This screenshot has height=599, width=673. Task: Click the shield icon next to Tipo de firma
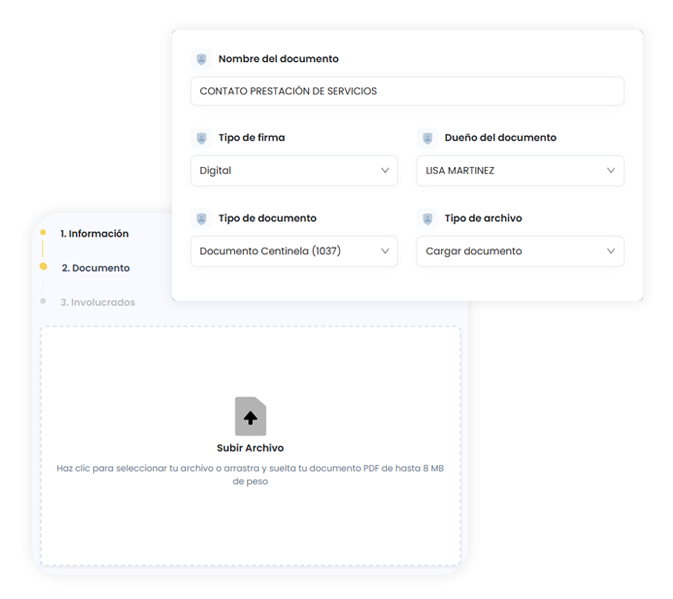[x=201, y=138]
